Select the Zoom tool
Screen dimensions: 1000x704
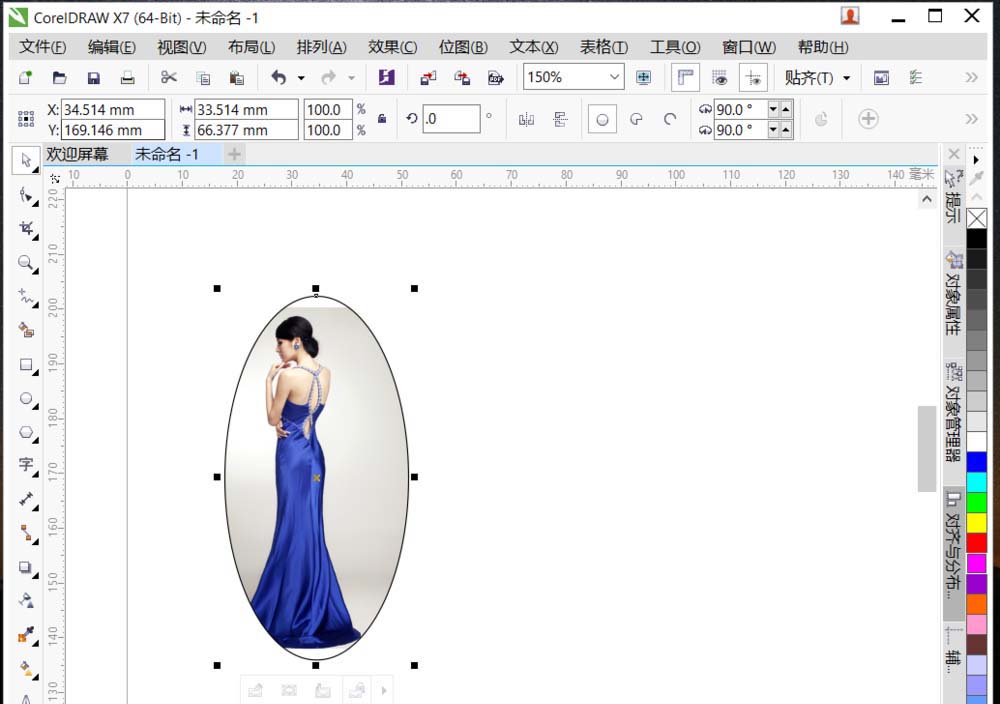click(25, 264)
